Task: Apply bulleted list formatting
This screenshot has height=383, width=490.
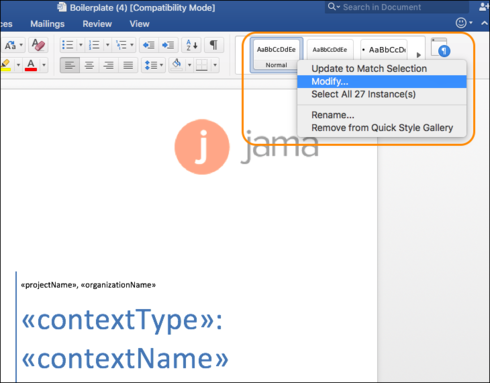Action: coord(68,45)
